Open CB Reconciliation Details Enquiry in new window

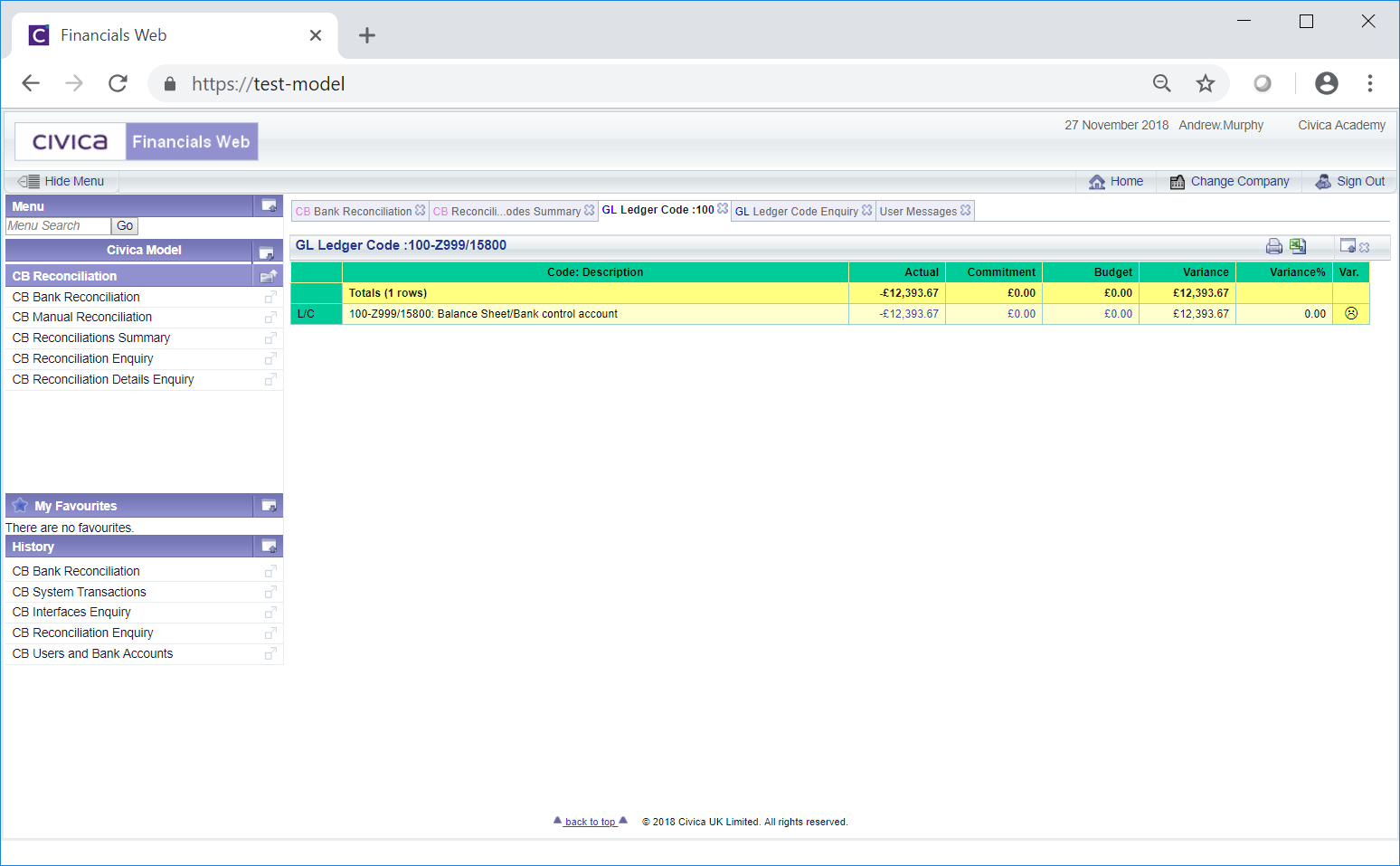(x=270, y=379)
